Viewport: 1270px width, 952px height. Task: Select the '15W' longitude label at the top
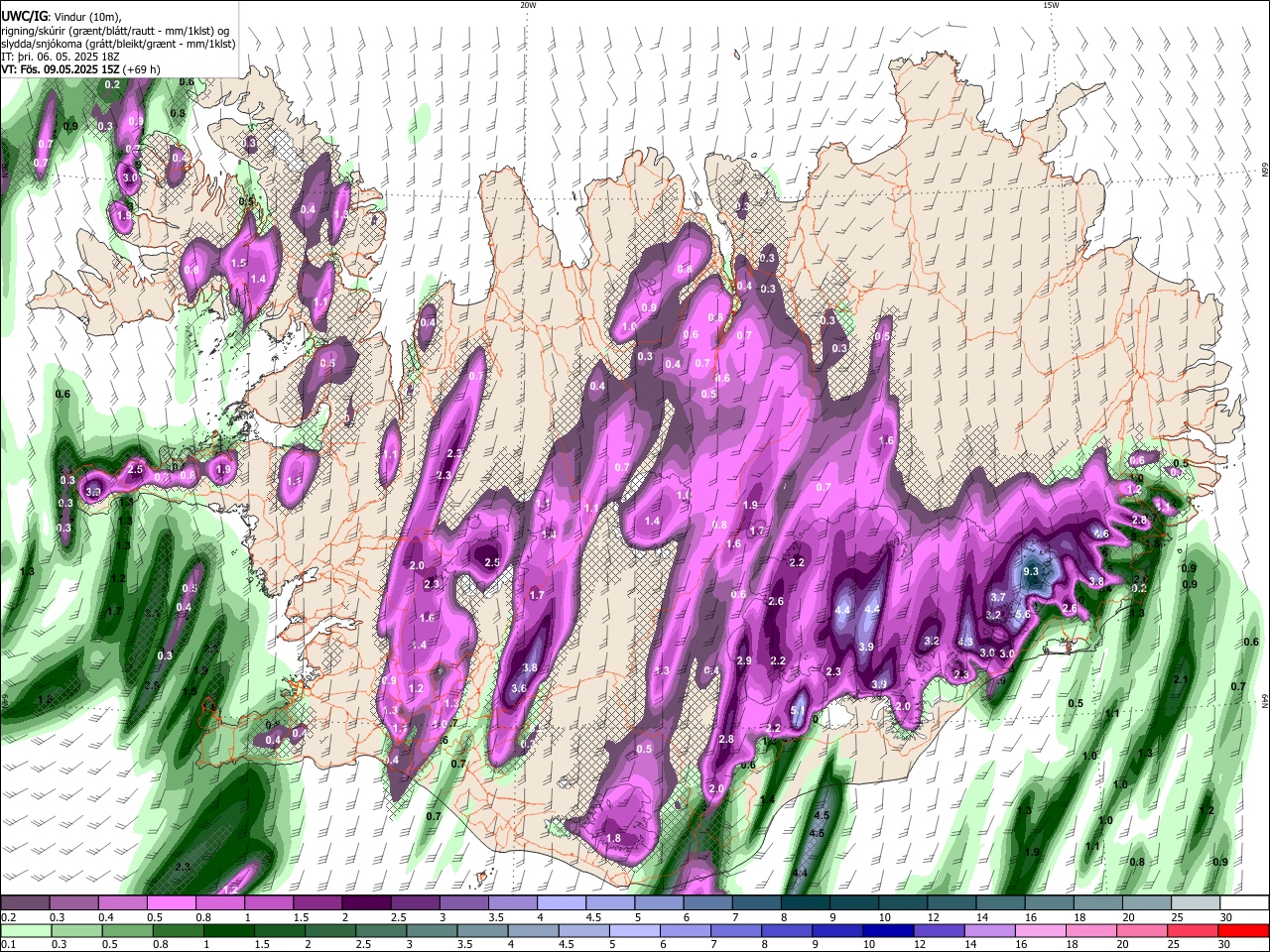pos(1050,5)
